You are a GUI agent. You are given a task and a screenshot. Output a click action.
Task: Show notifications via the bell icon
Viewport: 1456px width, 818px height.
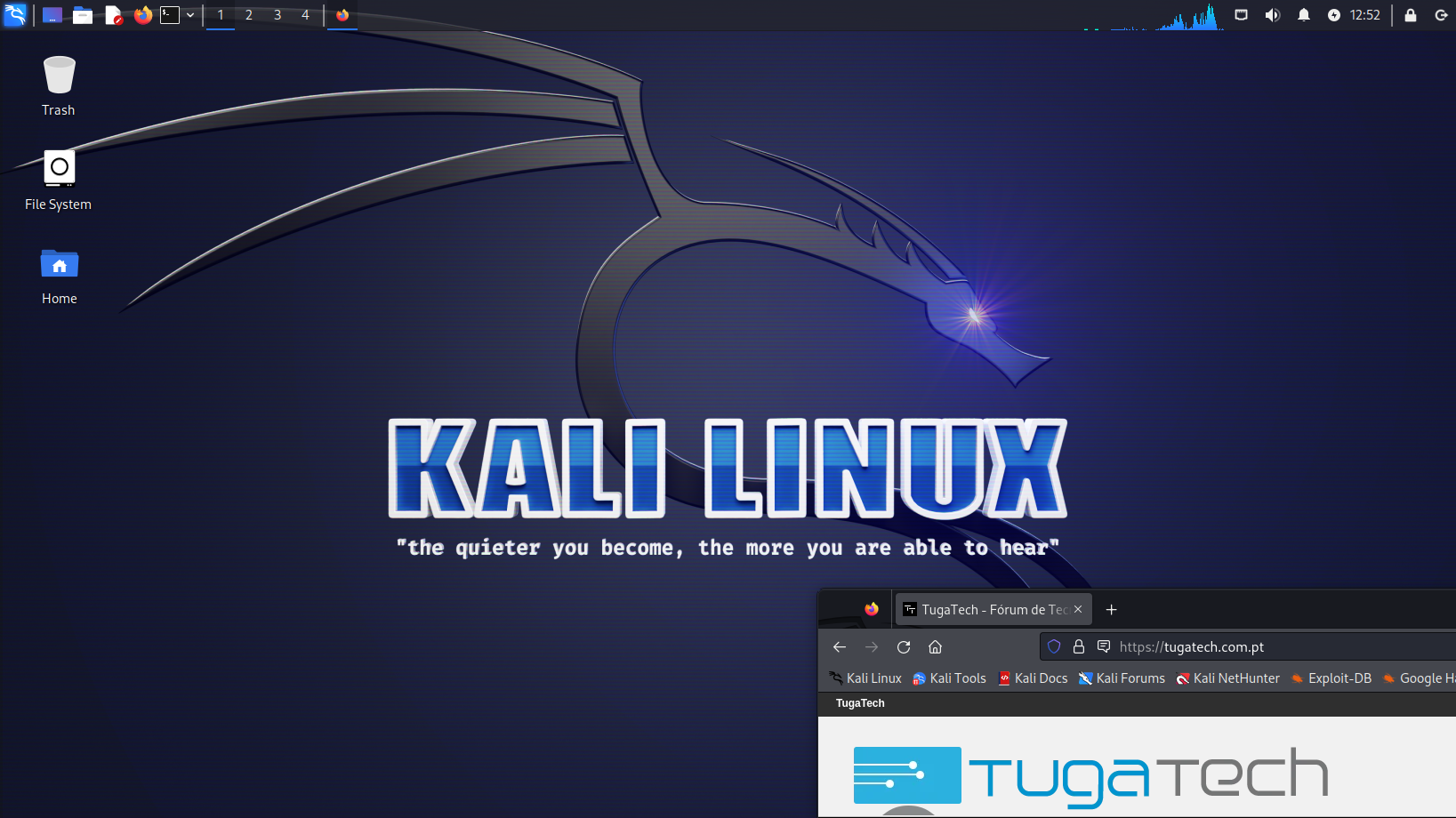(1304, 15)
